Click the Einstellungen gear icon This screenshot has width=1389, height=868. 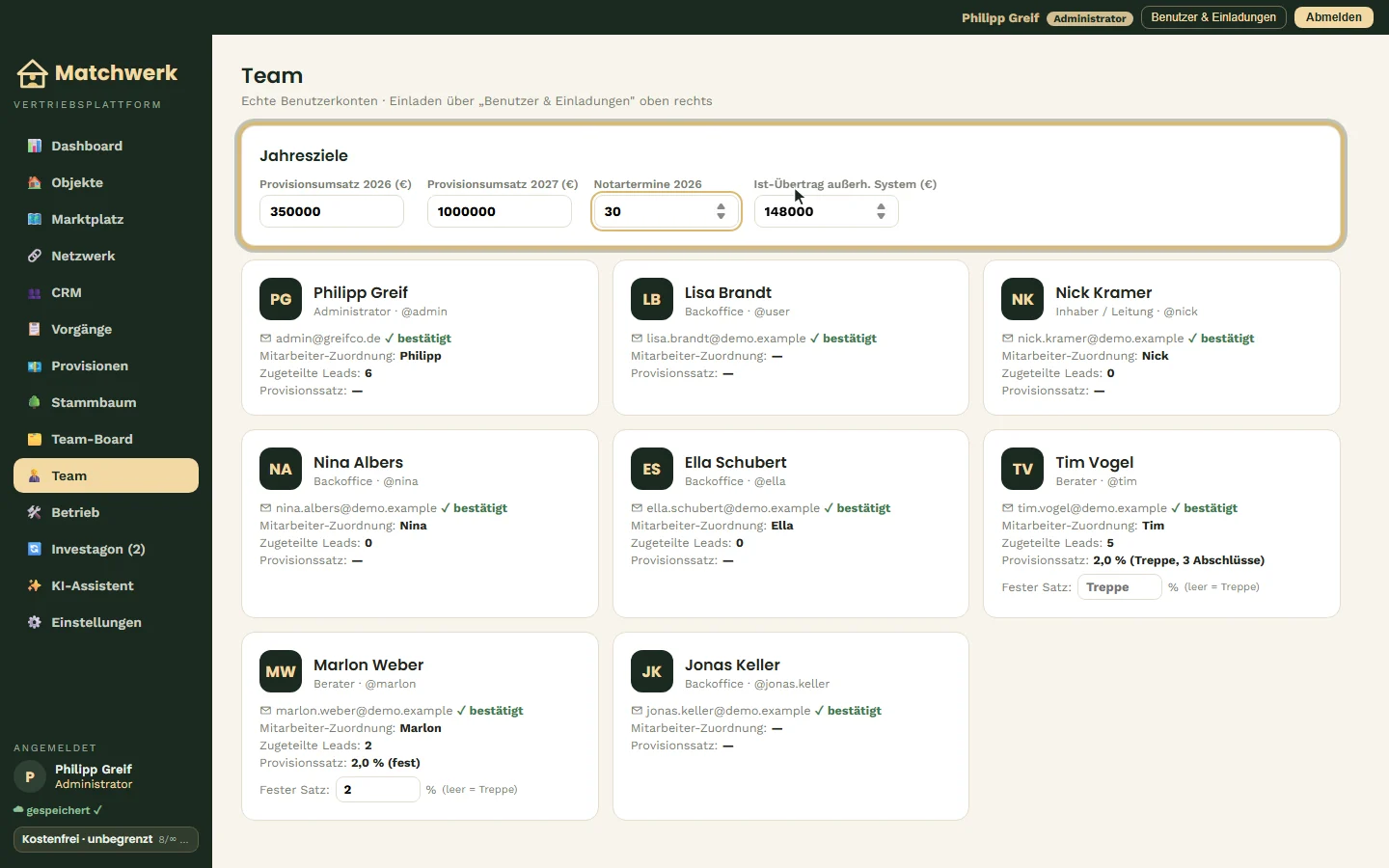[x=35, y=622]
